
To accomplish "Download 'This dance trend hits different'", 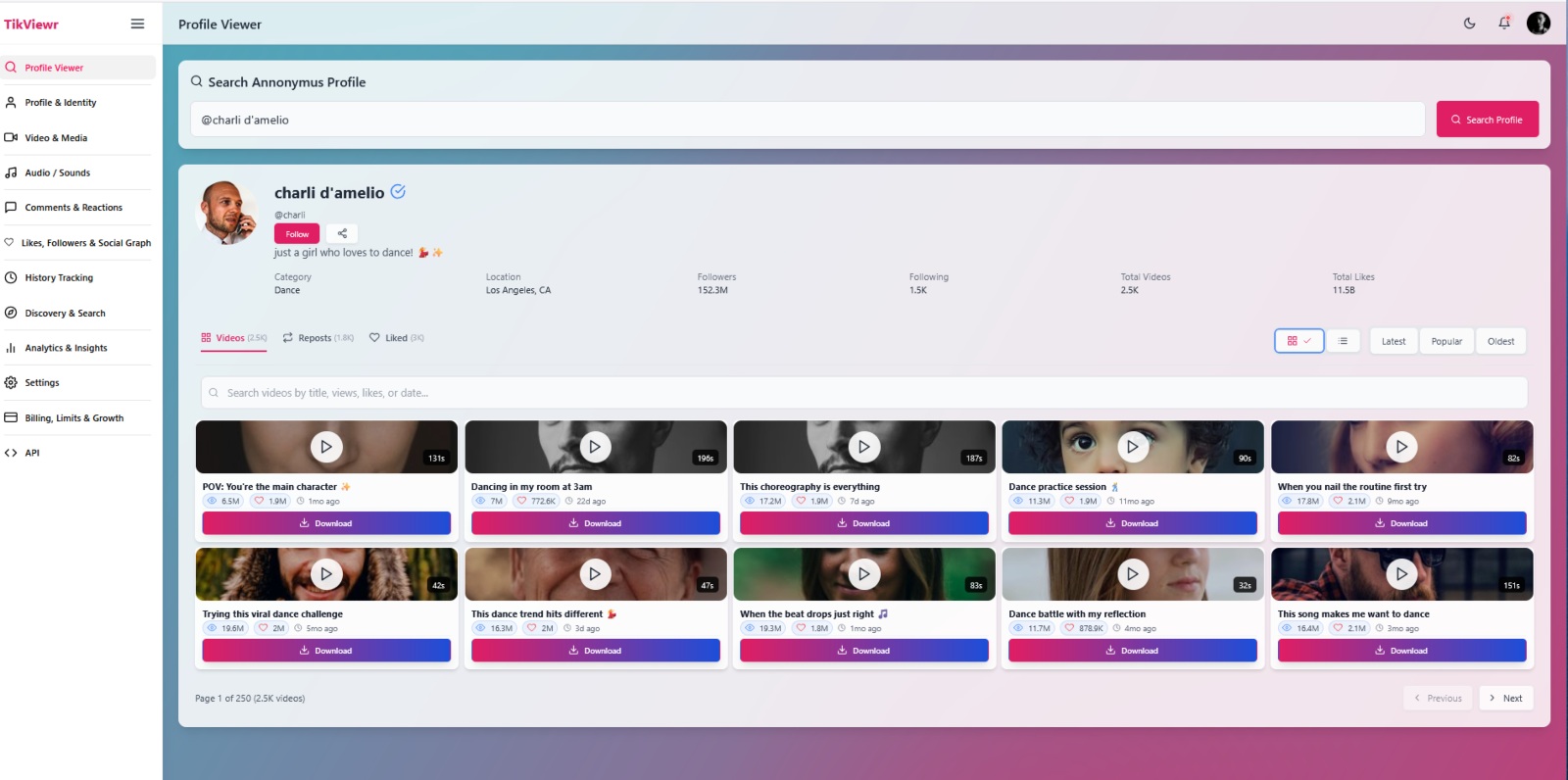I will pos(595,651).
